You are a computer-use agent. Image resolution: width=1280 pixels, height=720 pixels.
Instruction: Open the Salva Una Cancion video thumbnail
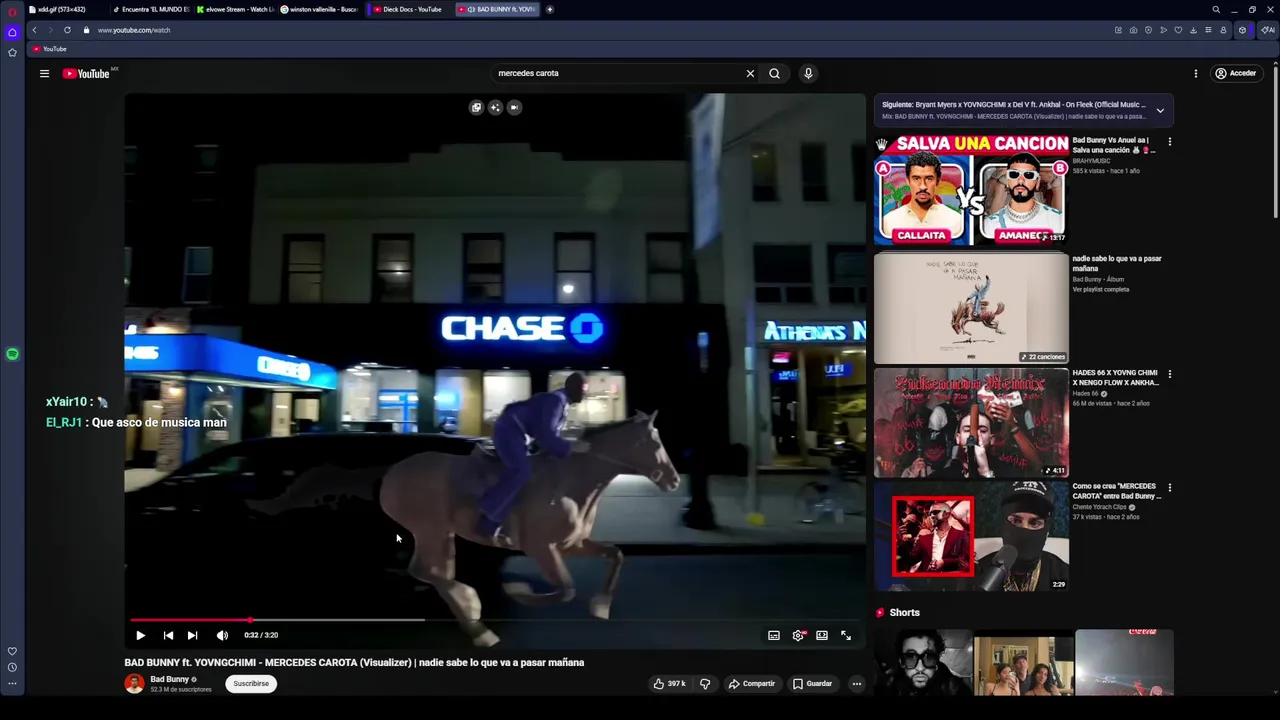click(x=971, y=190)
